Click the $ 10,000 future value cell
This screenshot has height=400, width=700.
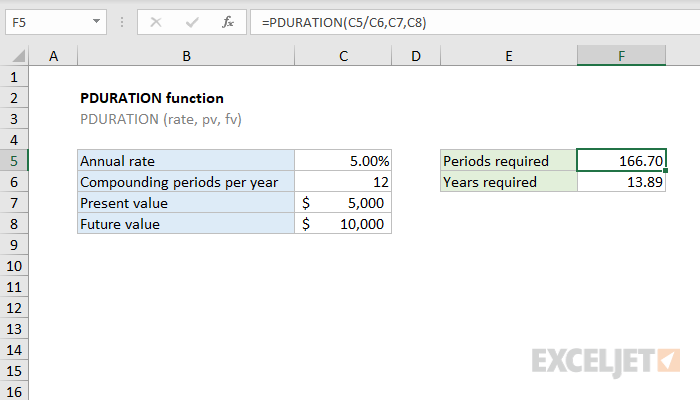(x=343, y=224)
